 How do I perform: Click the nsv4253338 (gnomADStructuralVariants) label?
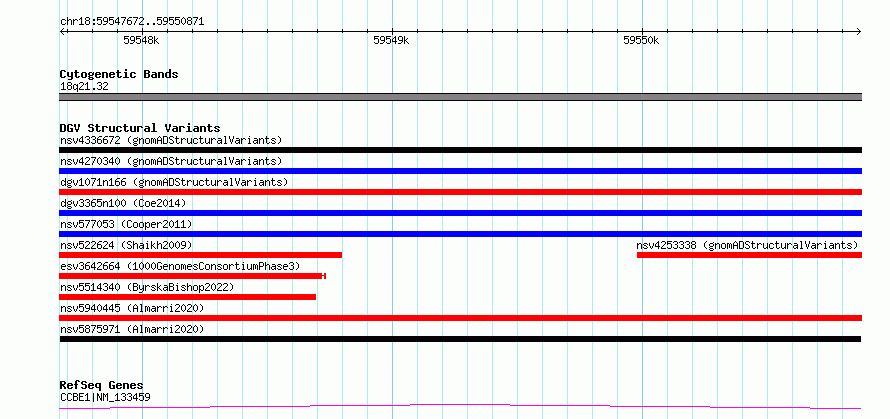click(747, 245)
